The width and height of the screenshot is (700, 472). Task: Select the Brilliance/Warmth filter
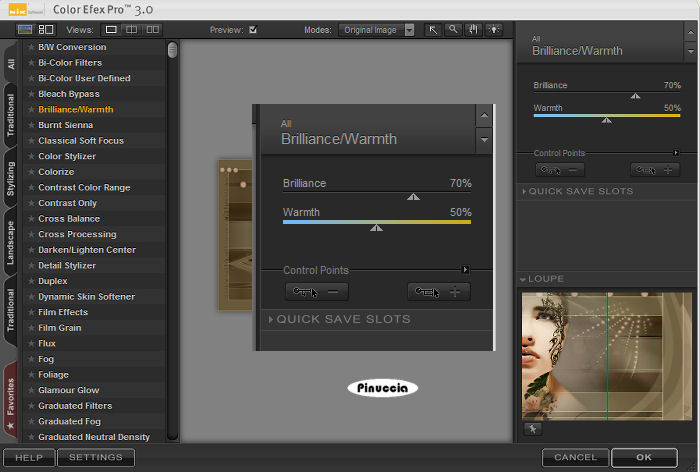point(76,109)
